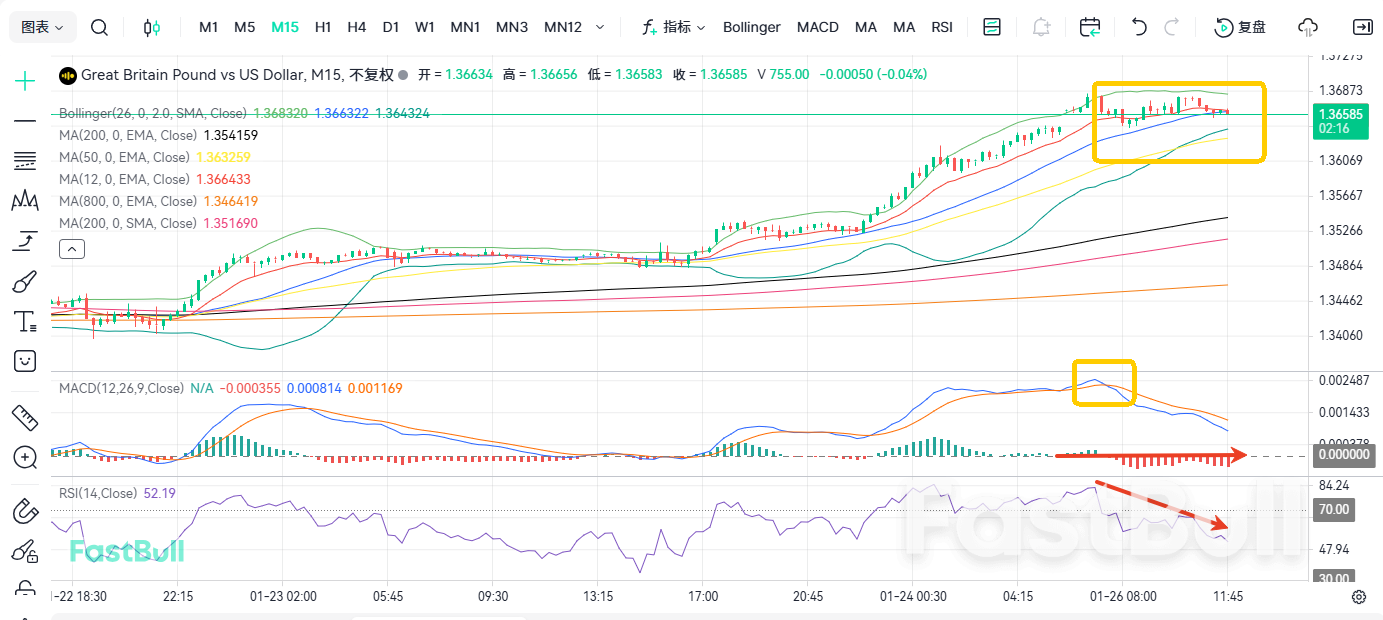Enable the magnet snap tool
Image resolution: width=1383 pixels, height=620 pixels.
point(24,508)
